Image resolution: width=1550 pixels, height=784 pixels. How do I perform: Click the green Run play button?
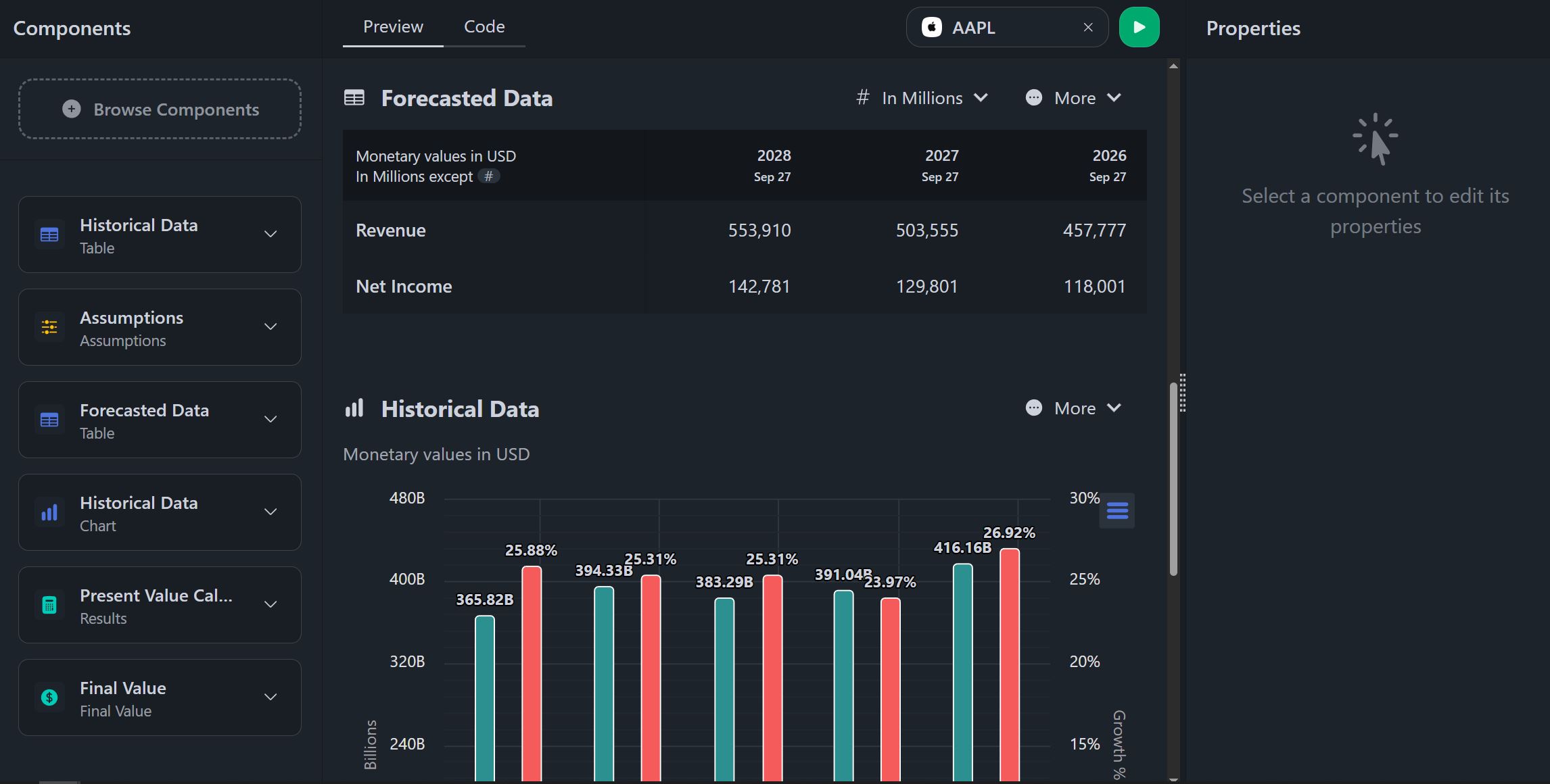point(1139,28)
